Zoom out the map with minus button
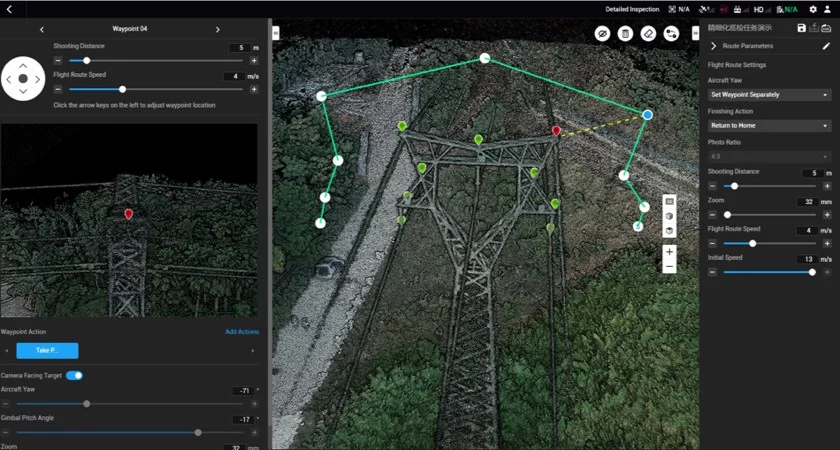 coord(669,266)
